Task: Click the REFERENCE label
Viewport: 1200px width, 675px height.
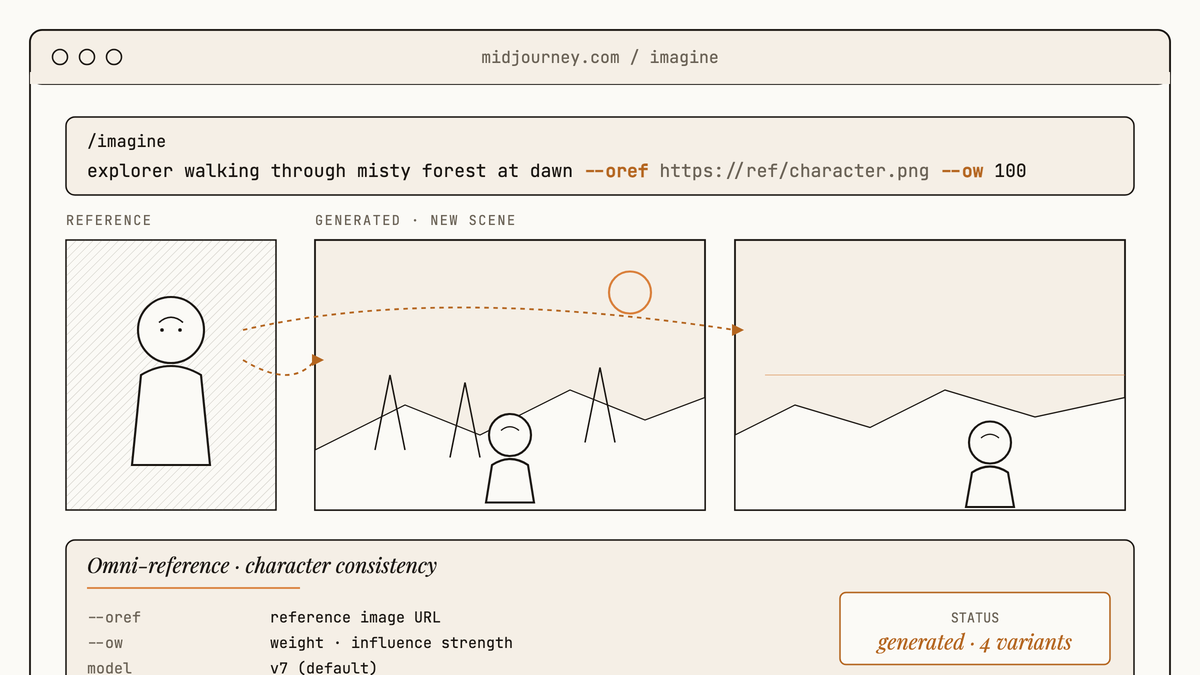Action: tap(109, 220)
